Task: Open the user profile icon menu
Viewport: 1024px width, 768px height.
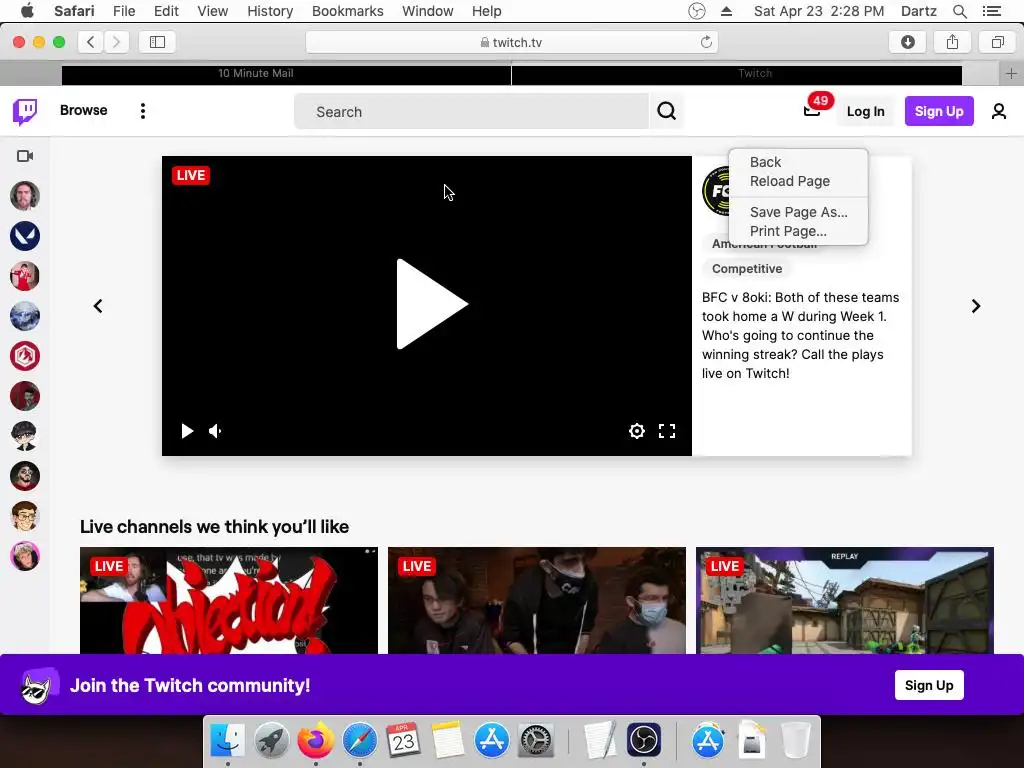Action: click(x=999, y=112)
